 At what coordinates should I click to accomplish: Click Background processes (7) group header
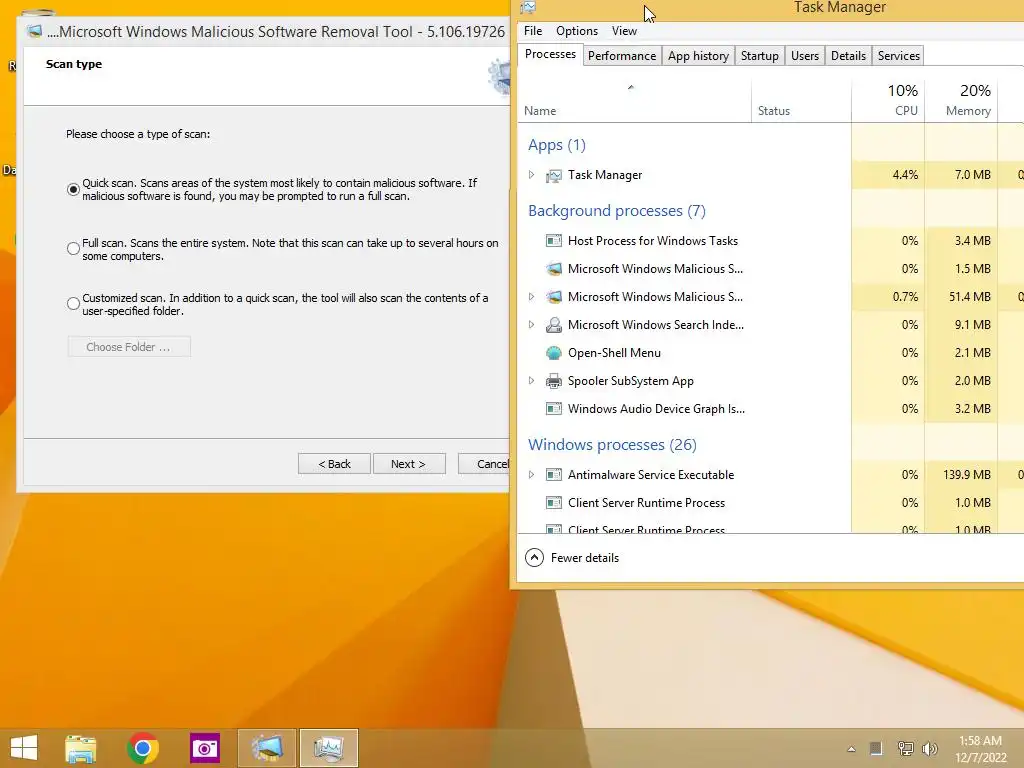[616, 211]
